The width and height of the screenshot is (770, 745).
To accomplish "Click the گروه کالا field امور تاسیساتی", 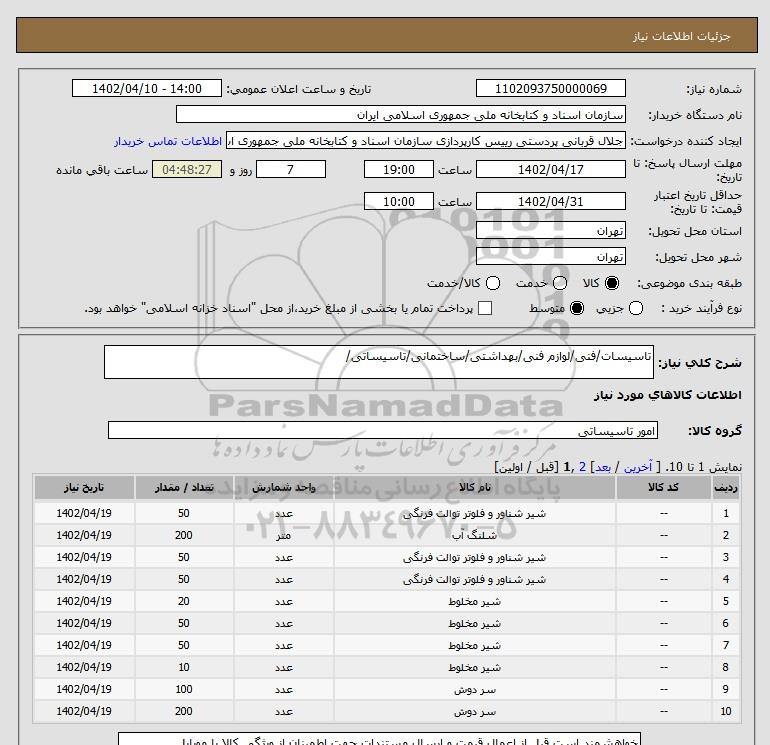I will (383, 430).
